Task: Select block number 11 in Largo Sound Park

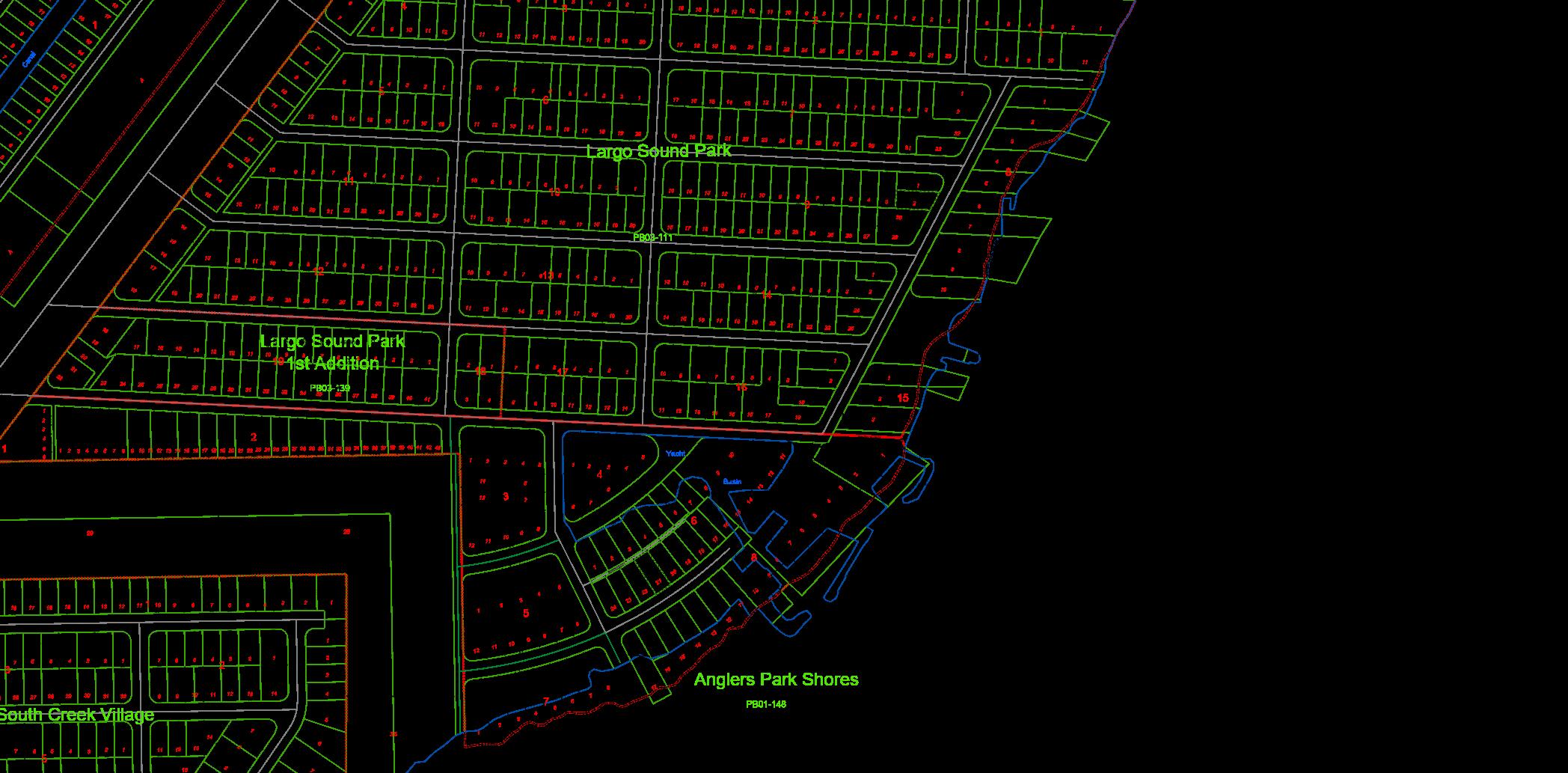Action: pos(348,180)
